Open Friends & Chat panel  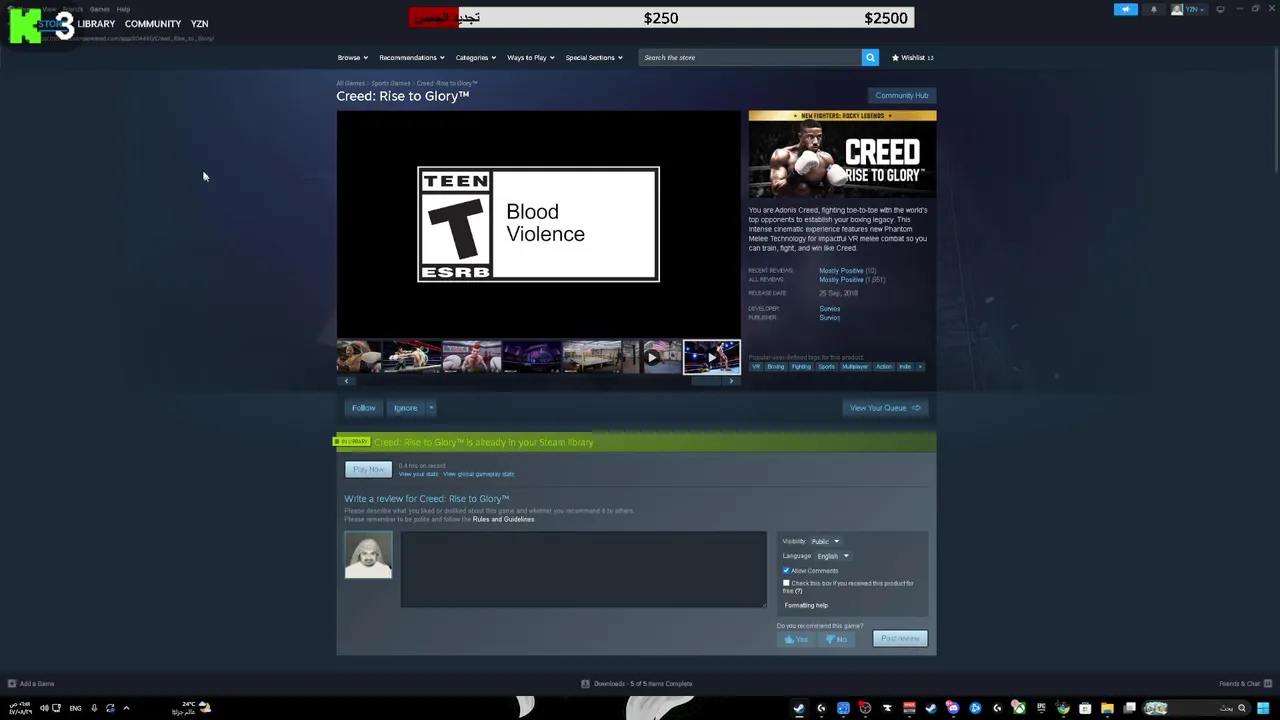(1244, 684)
